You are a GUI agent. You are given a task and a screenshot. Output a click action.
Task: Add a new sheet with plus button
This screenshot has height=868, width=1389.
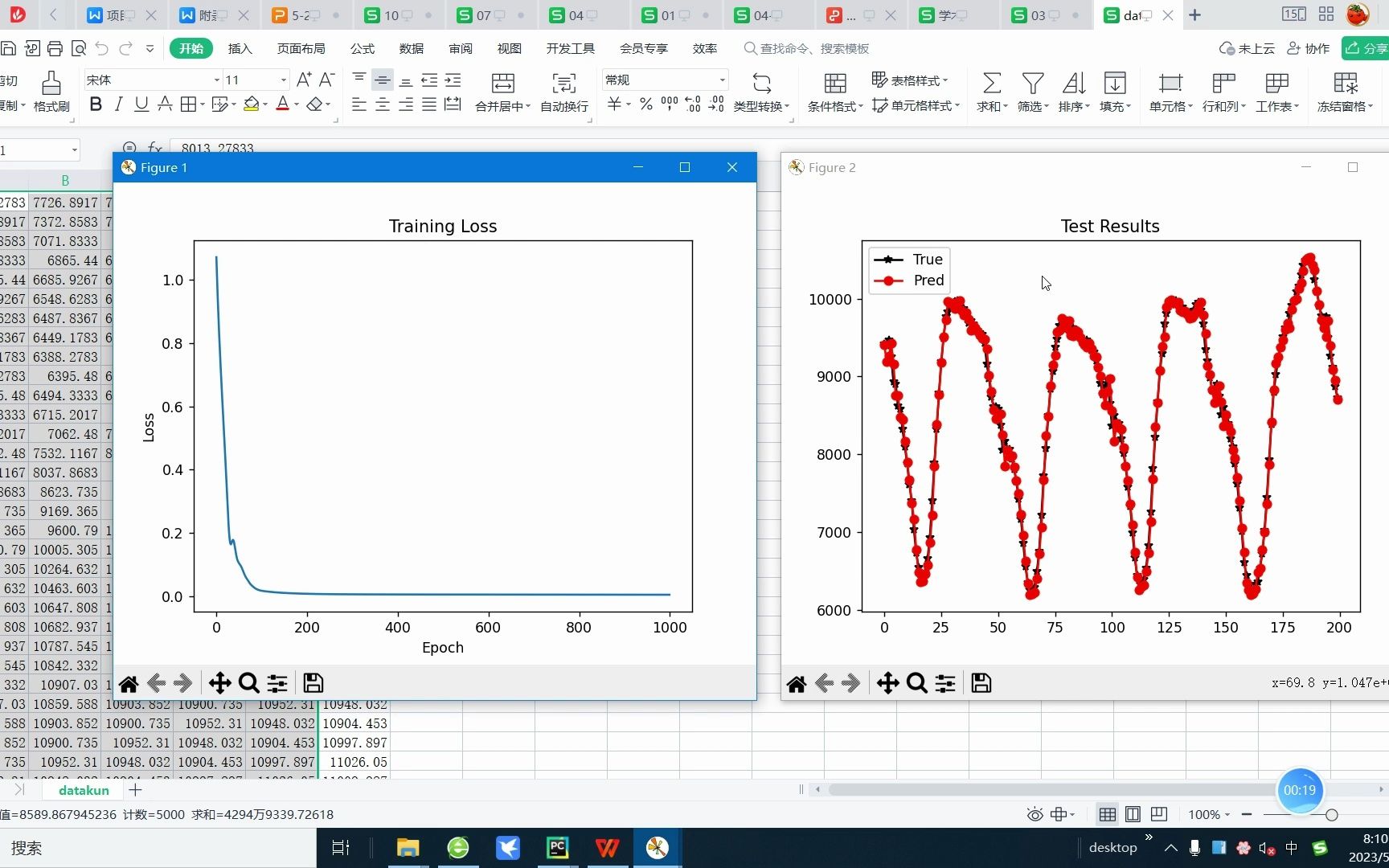pyautogui.click(x=135, y=791)
